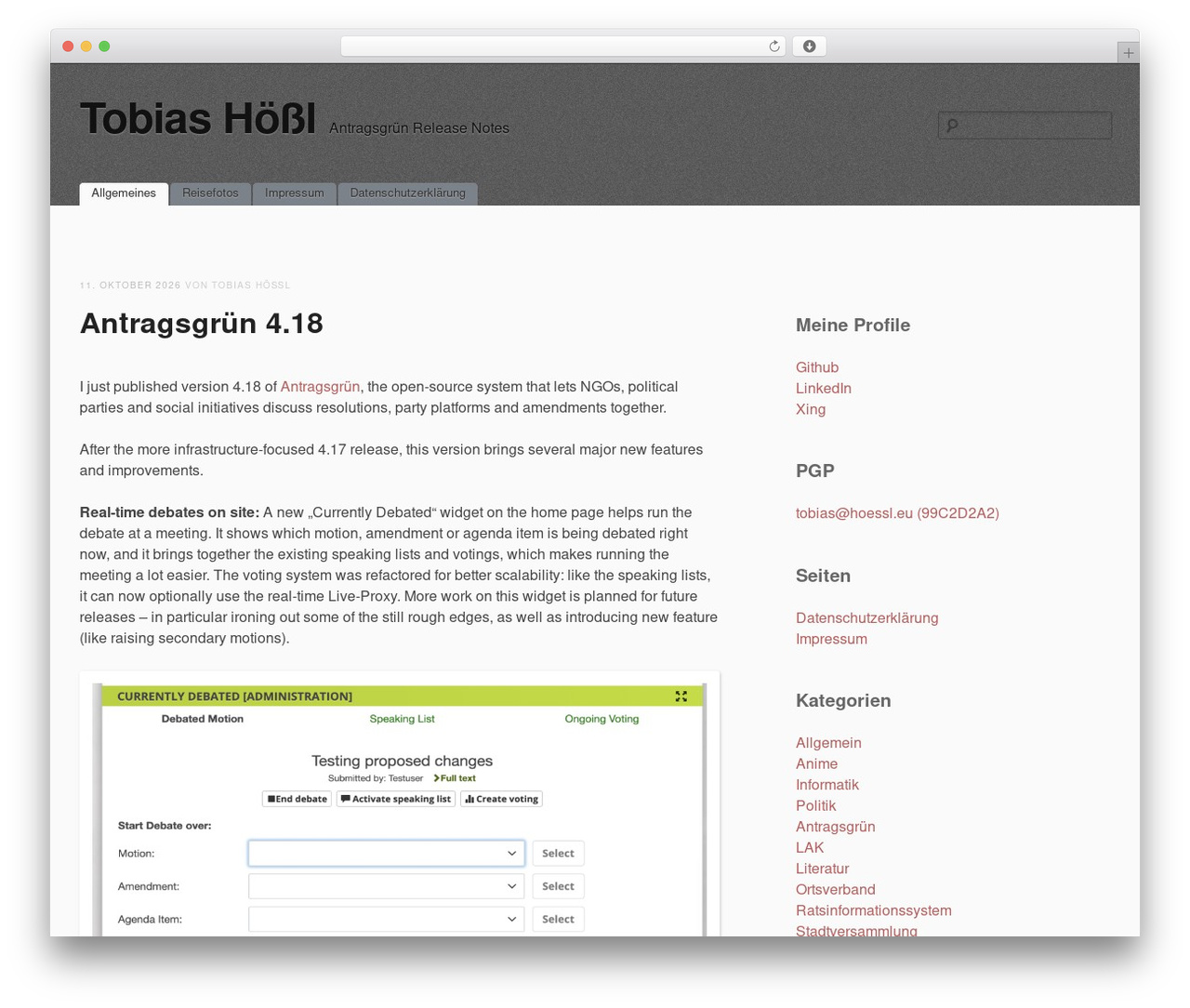Open the Antragsgrün 4.18 post title
This screenshot has height=1008, width=1190.
(202, 323)
